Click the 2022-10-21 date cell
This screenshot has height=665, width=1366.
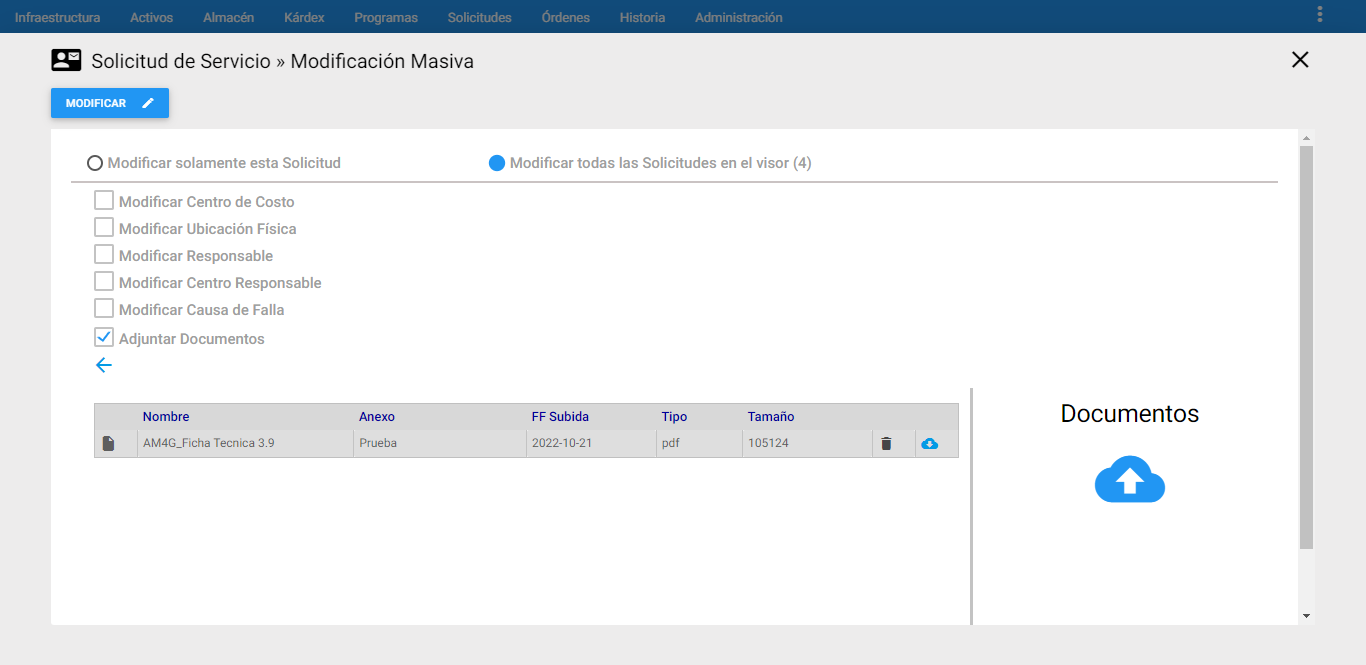pyautogui.click(x=562, y=443)
